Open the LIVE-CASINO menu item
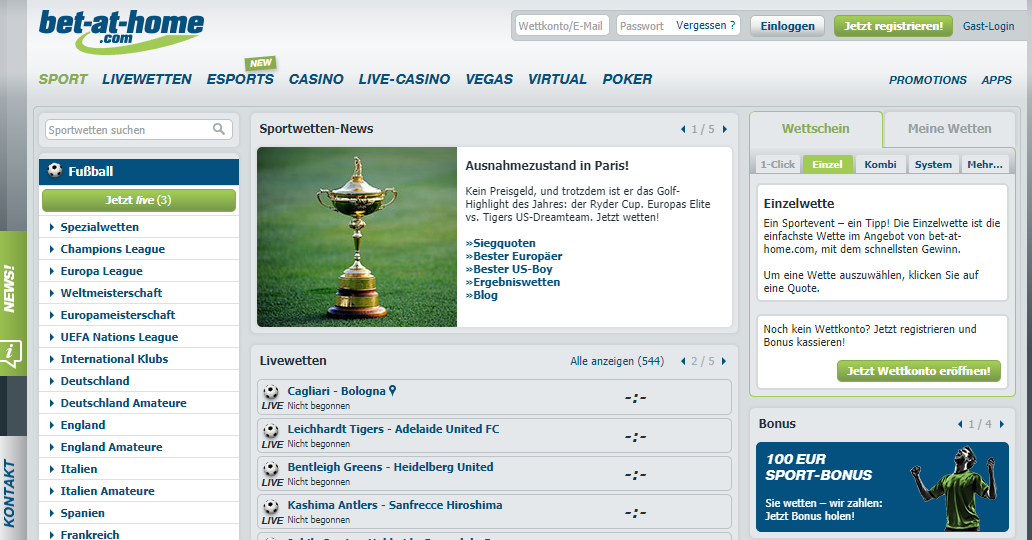The width and height of the screenshot is (1032, 540). pos(404,79)
